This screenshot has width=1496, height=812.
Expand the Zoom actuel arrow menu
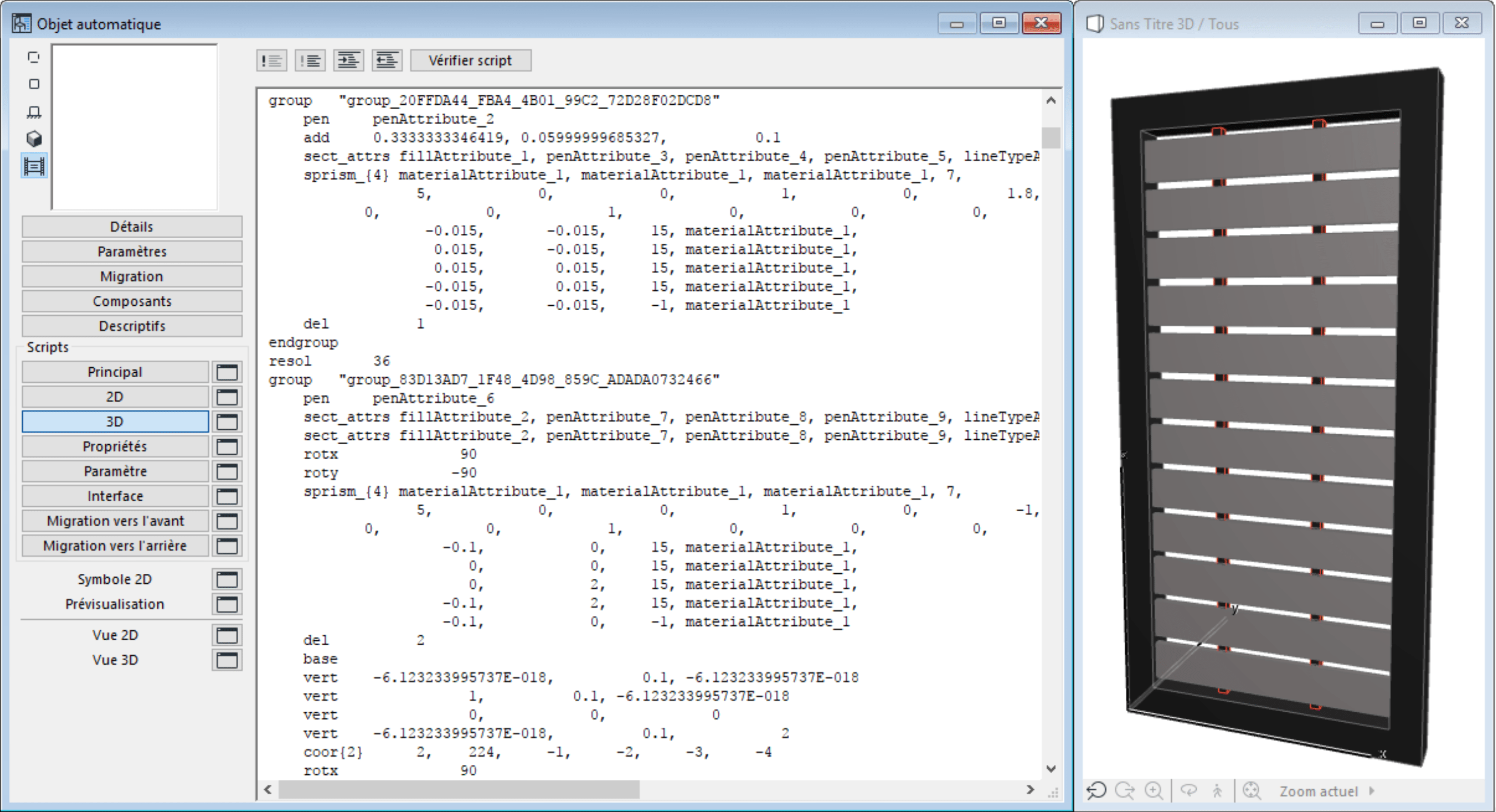1372,791
